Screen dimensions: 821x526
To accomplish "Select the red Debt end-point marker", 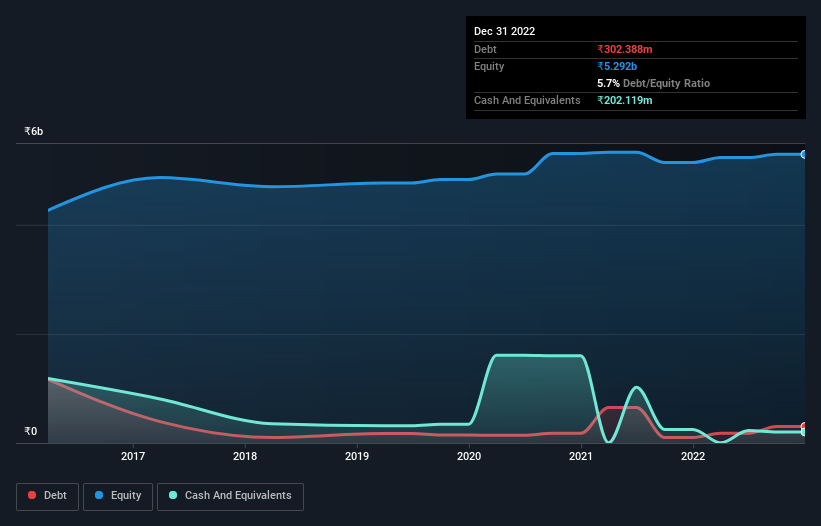I will (804, 427).
